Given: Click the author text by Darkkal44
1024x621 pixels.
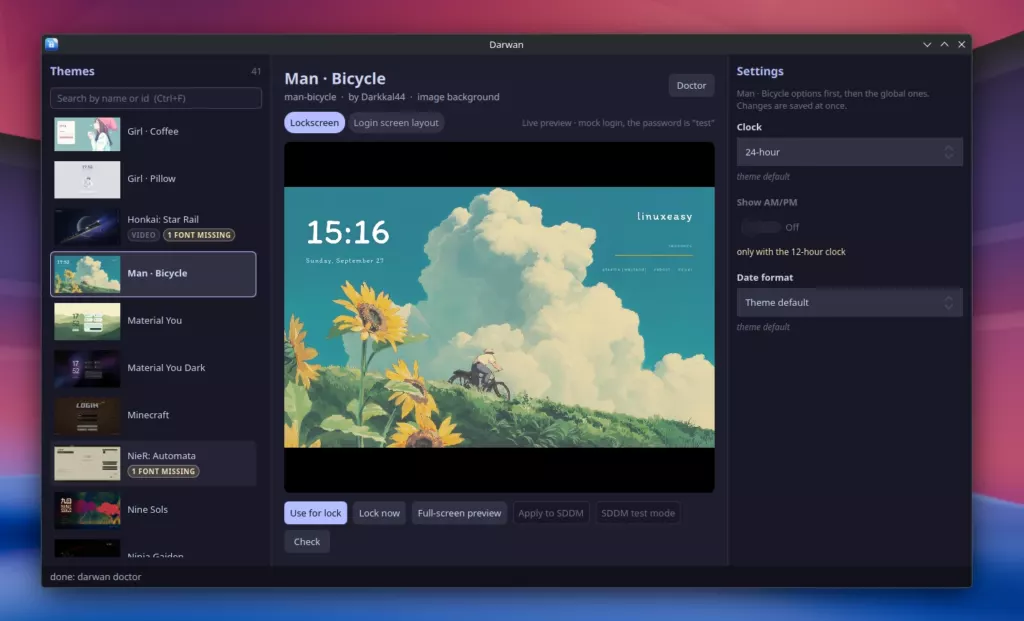Looking at the screenshot, I should 377,97.
